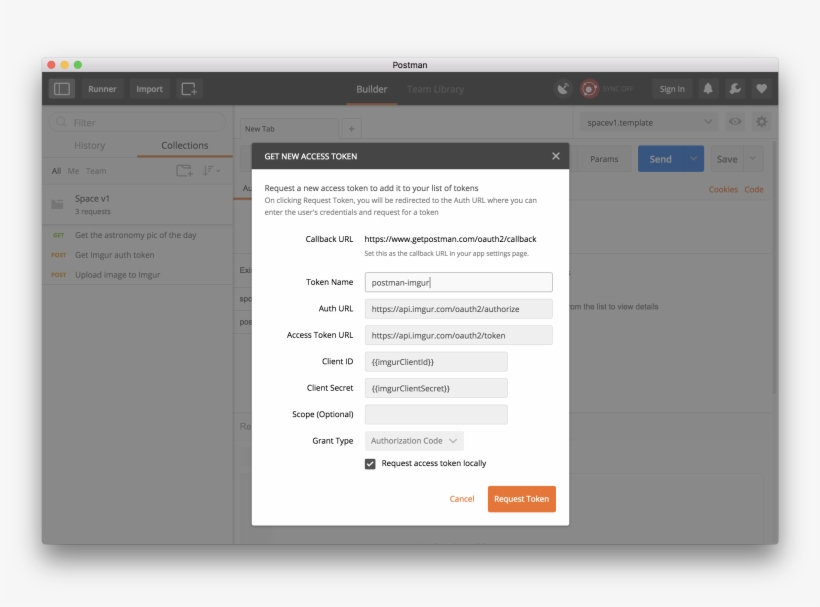Select the 'Get Imgur auth token' request

116,252
